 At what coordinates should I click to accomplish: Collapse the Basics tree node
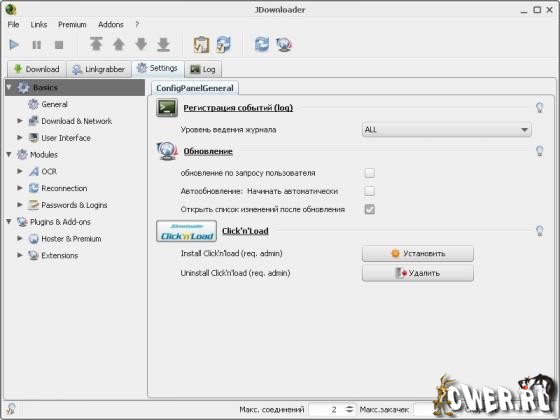tap(9, 87)
